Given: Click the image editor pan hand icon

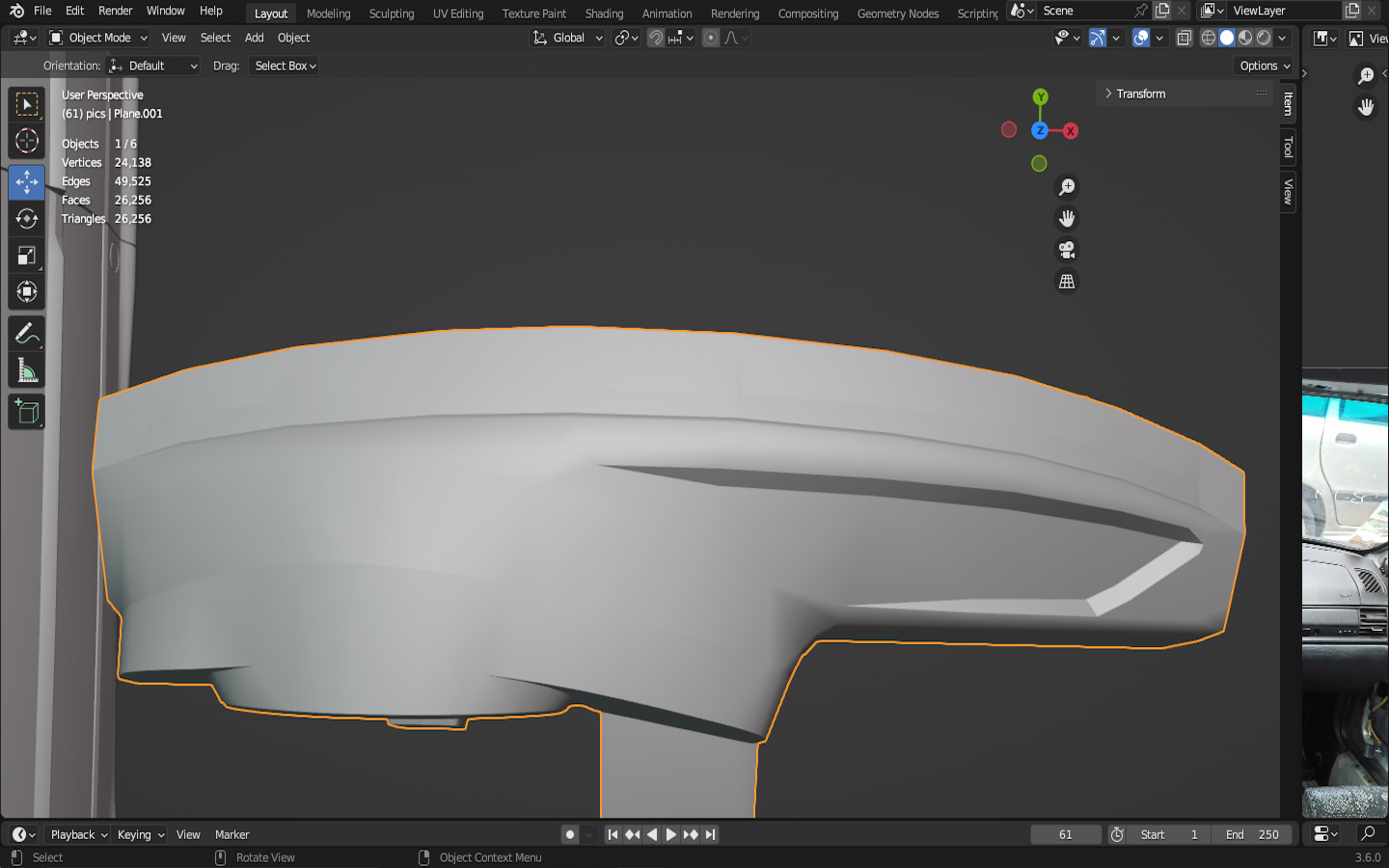Looking at the screenshot, I should (x=1366, y=107).
